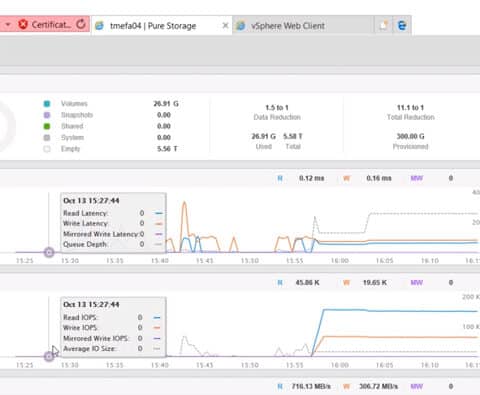Image resolution: width=480 pixels, height=395 pixels.
Task: Click the 1.5 to 1 Data Reduction value
Action: 277,108
